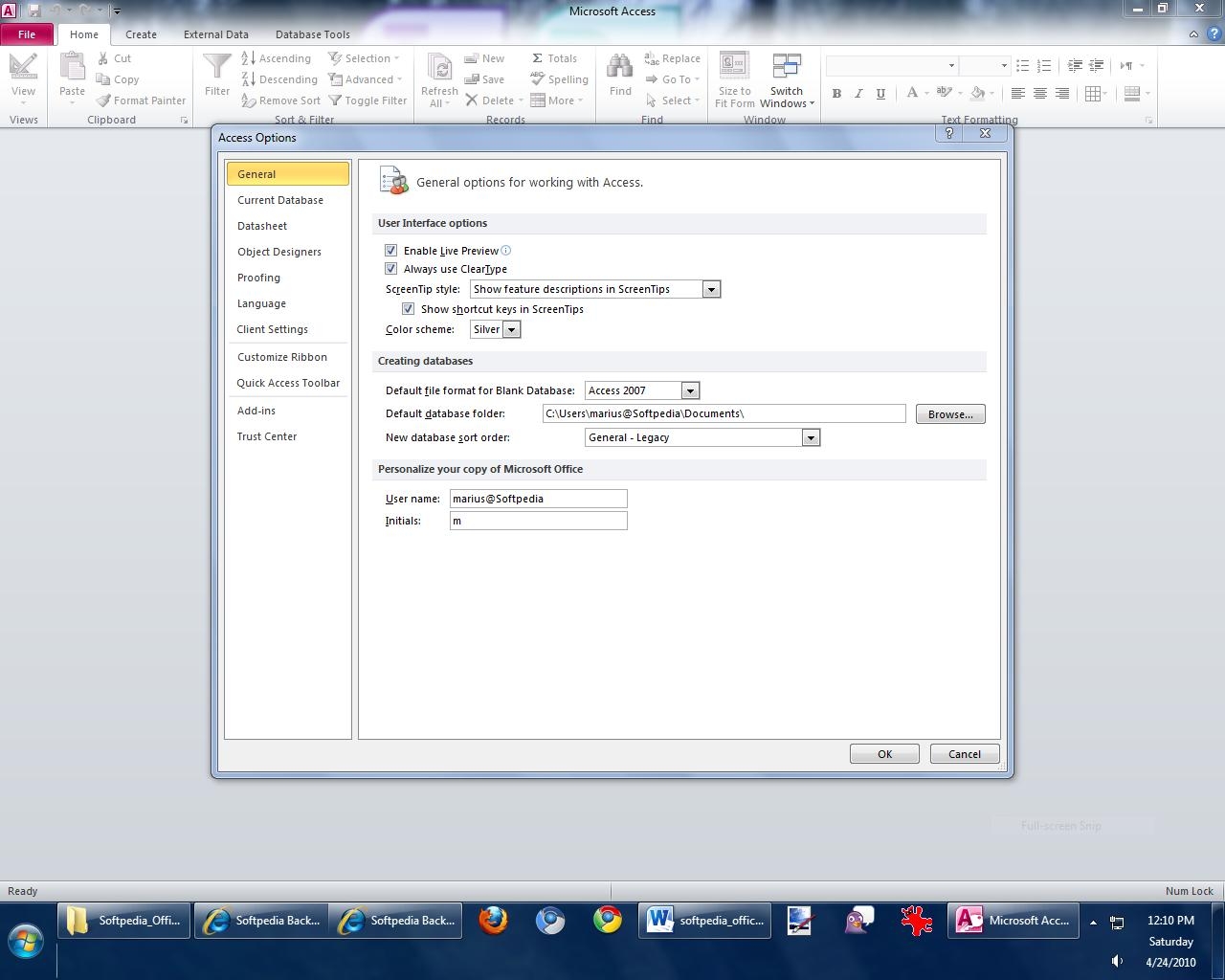Viewport: 1225px width, 980px height.
Task: Click the Filter funnel icon
Action: pos(217,68)
